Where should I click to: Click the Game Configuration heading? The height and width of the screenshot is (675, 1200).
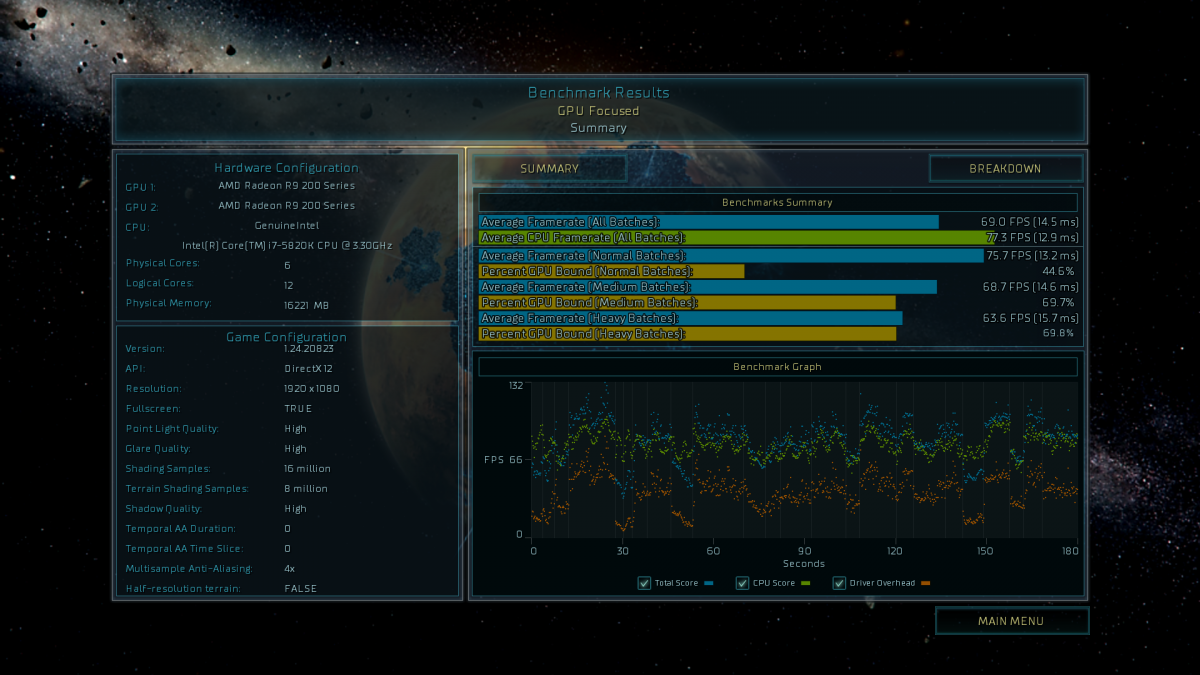(286, 337)
